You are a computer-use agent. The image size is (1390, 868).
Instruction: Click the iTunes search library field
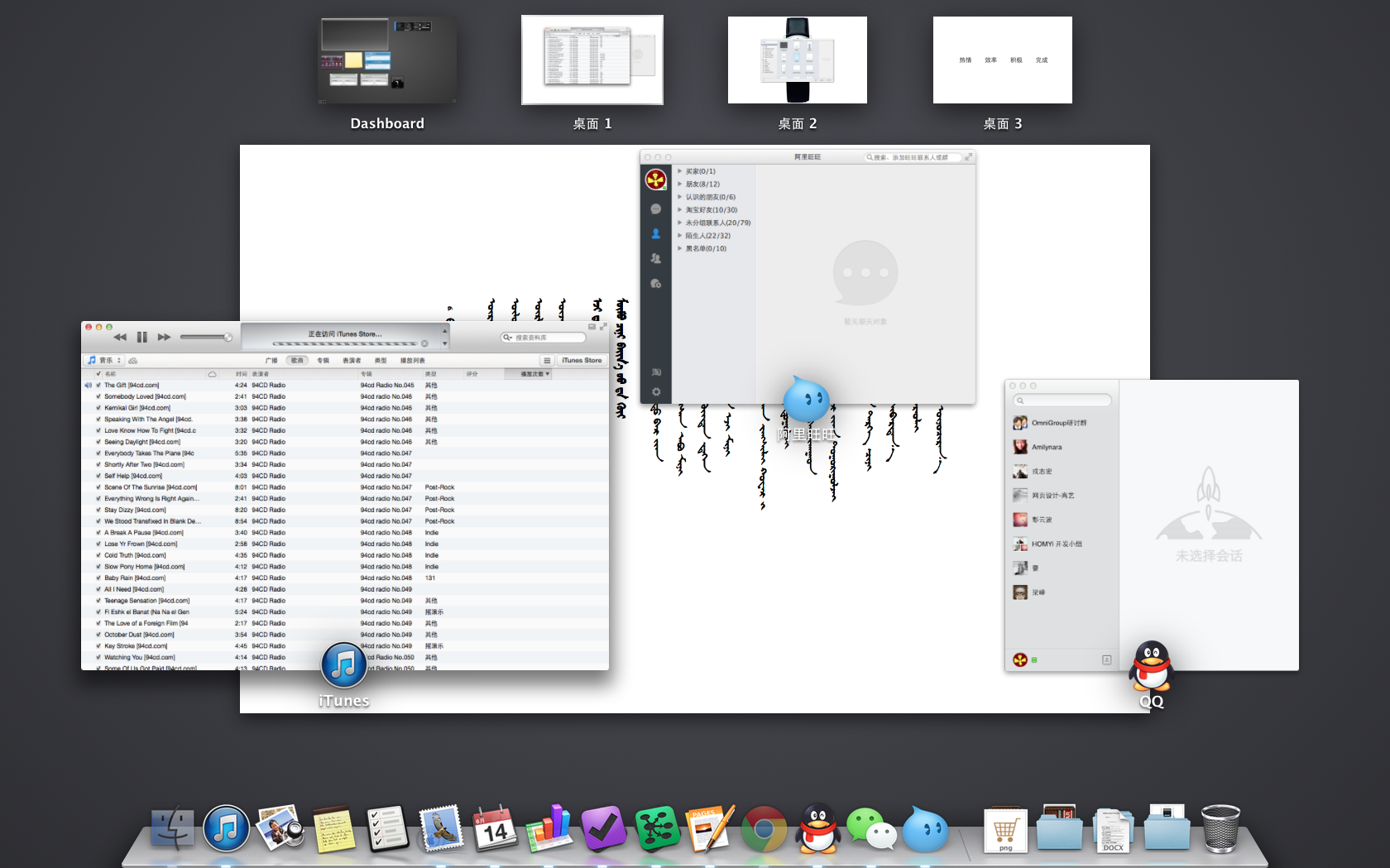[543, 338]
